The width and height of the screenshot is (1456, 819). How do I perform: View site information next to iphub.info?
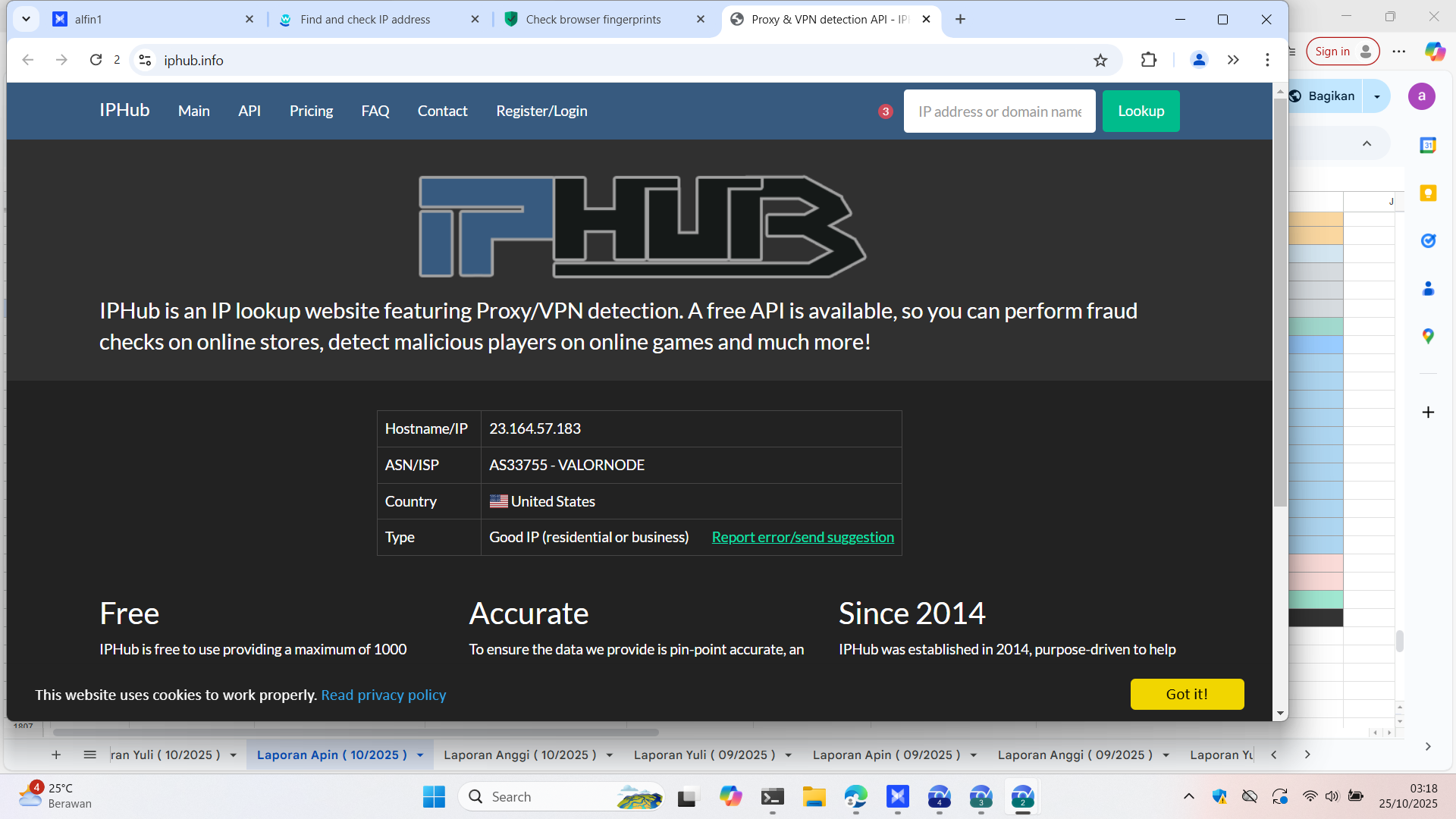145,60
